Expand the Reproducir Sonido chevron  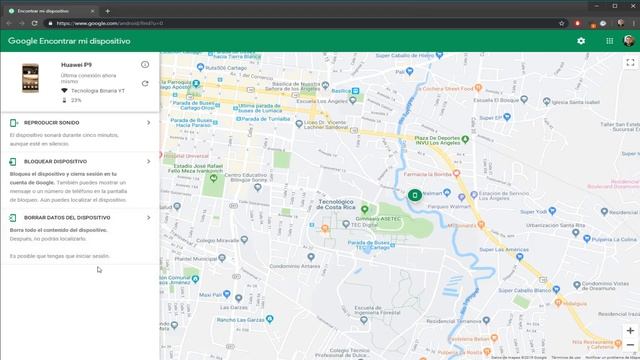tap(149, 122)
